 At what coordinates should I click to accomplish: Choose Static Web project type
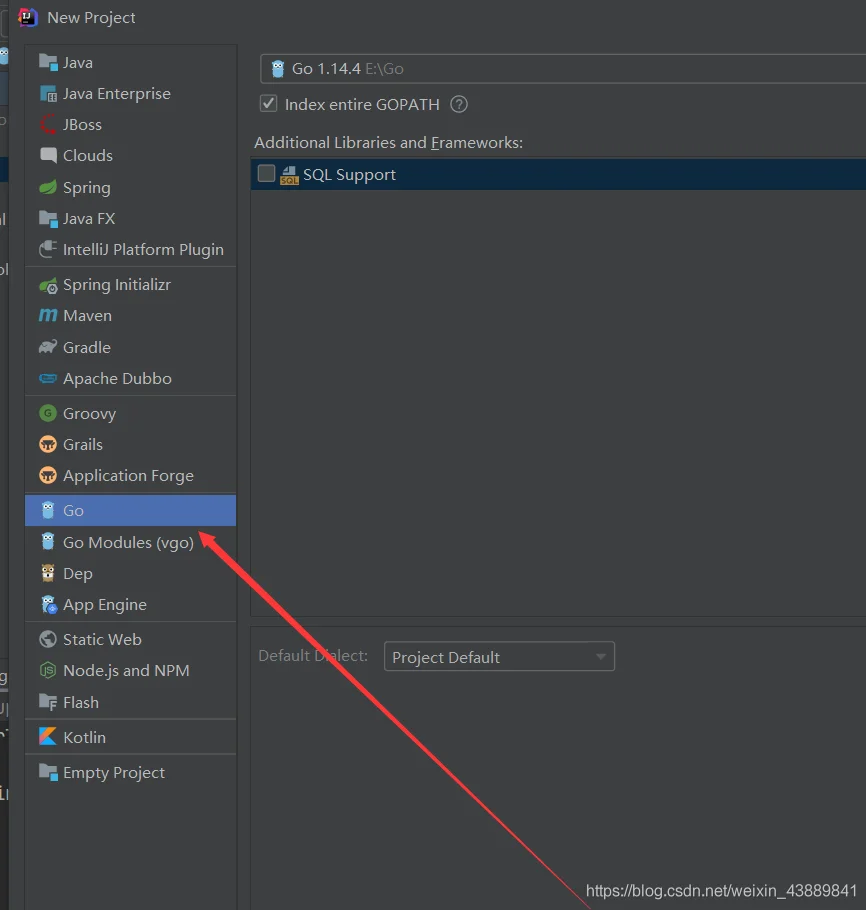point(131,640)
